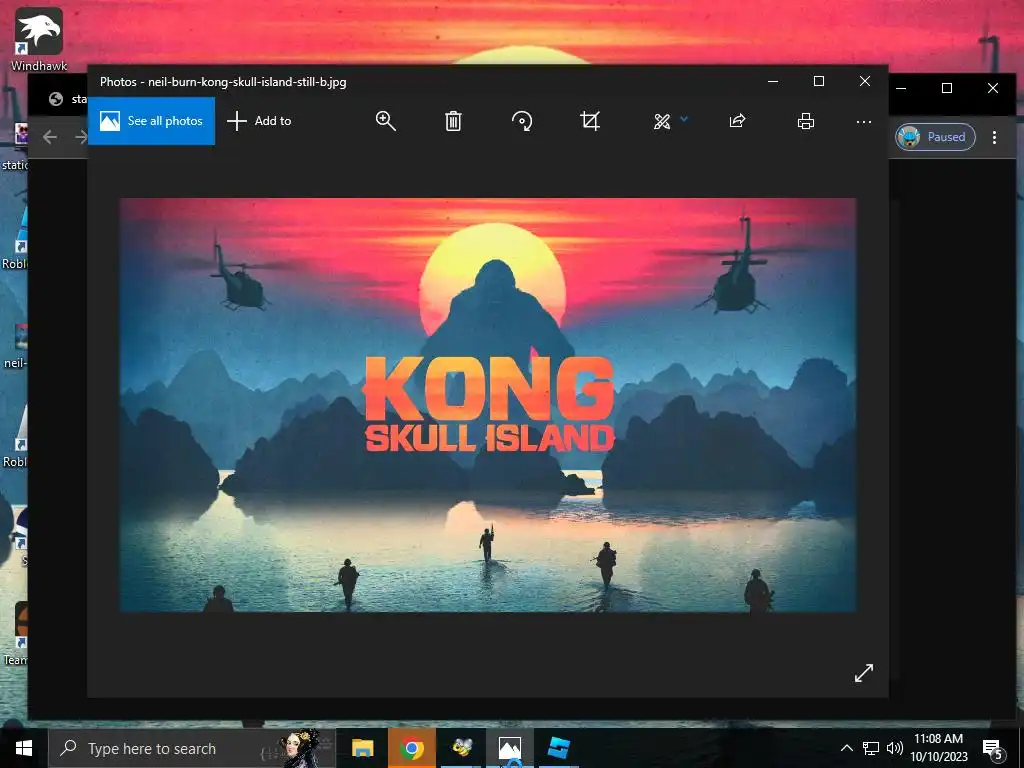The width and height of the screenshot is (1024, 768).
Task: Maximize the Photos window
Action: click(x=819, y=82)
